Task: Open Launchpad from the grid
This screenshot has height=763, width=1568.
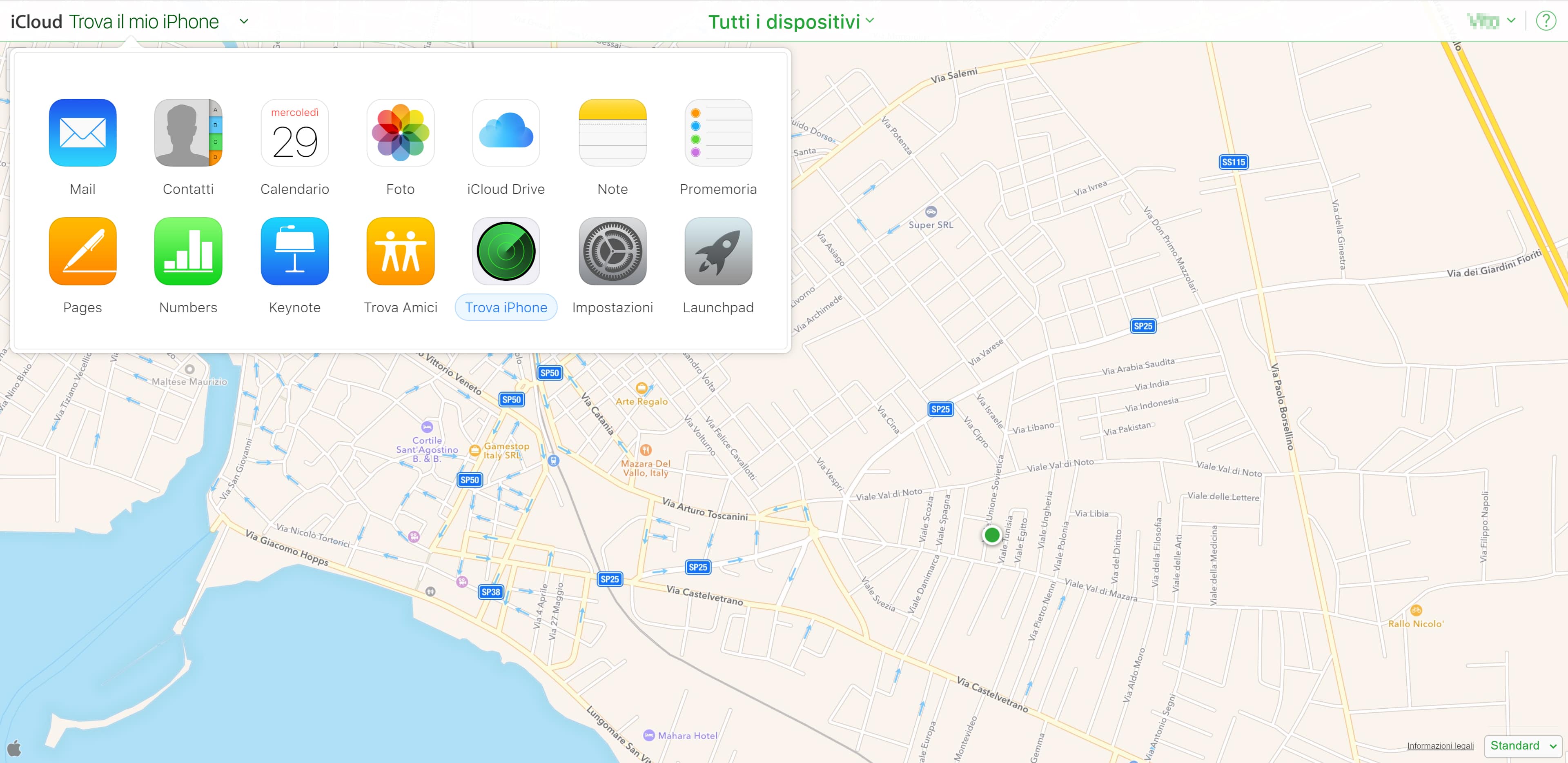Action: (x=718, y=251)
